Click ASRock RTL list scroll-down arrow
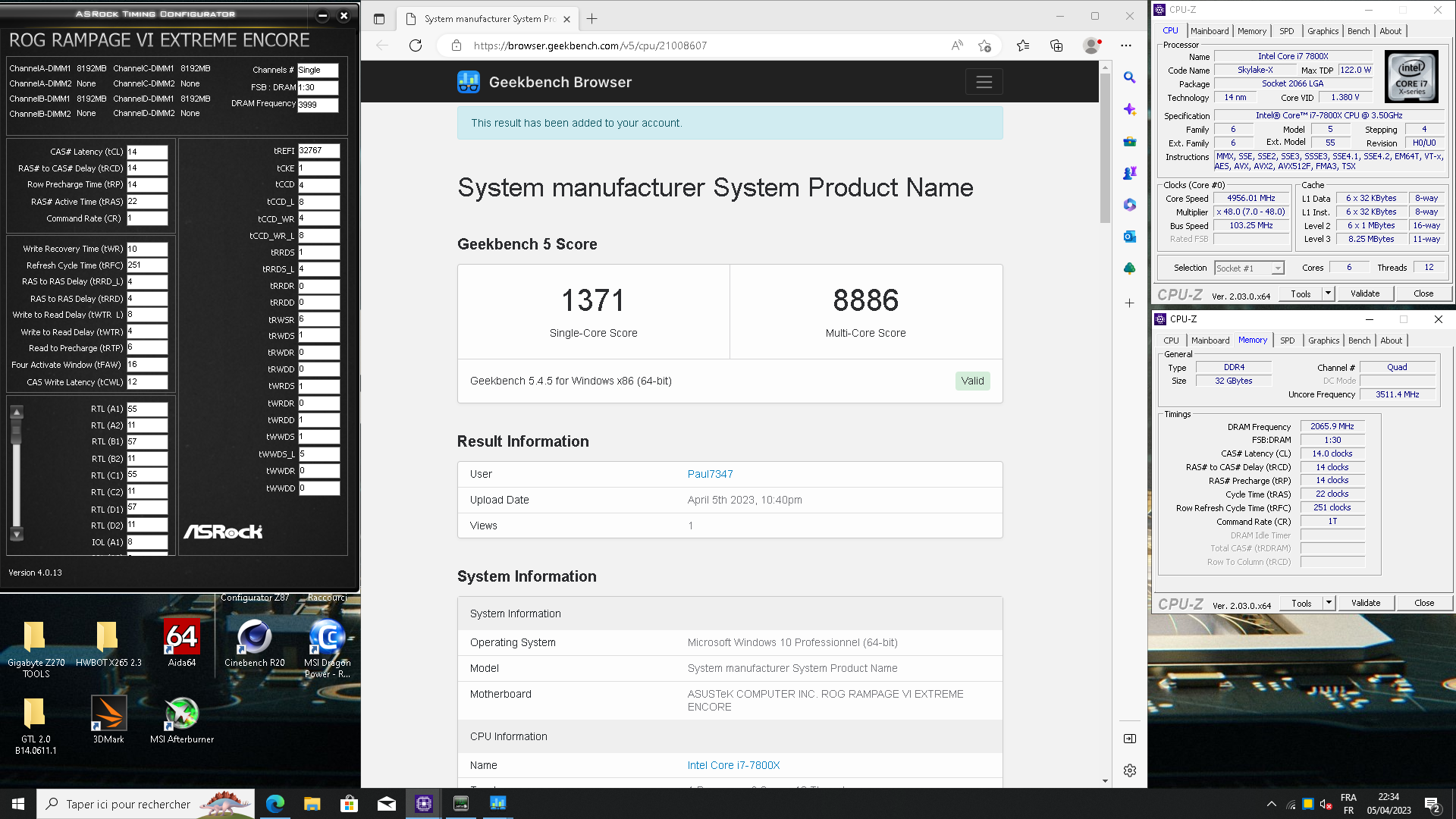Viewport: 1456px width, 819px height. pos(17,534)
